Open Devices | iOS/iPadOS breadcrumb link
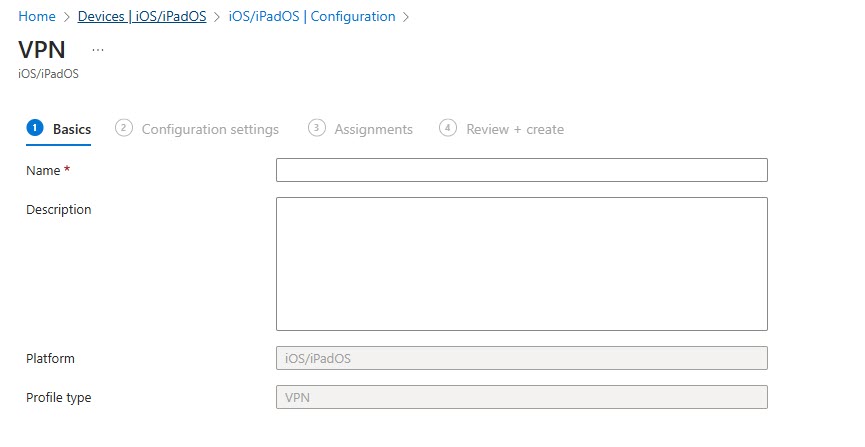865x447 pixels. (x=142, y=17)
